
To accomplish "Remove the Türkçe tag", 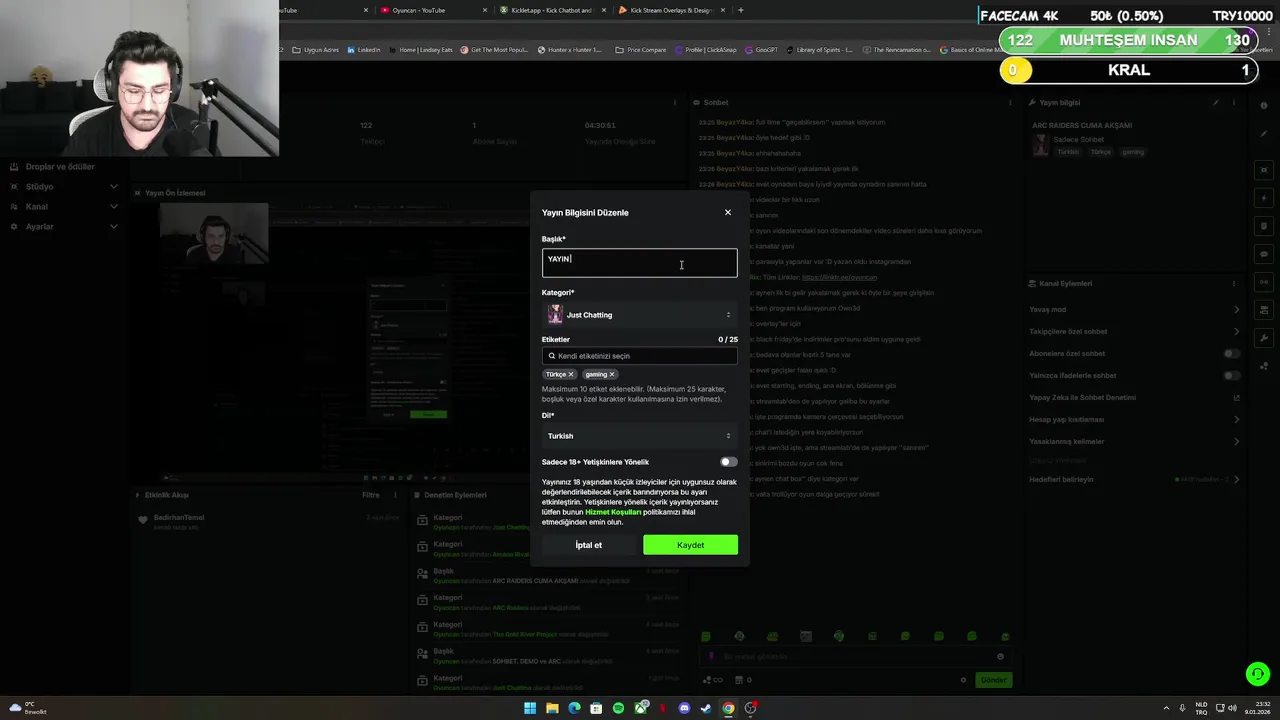I will coord(571,374).
